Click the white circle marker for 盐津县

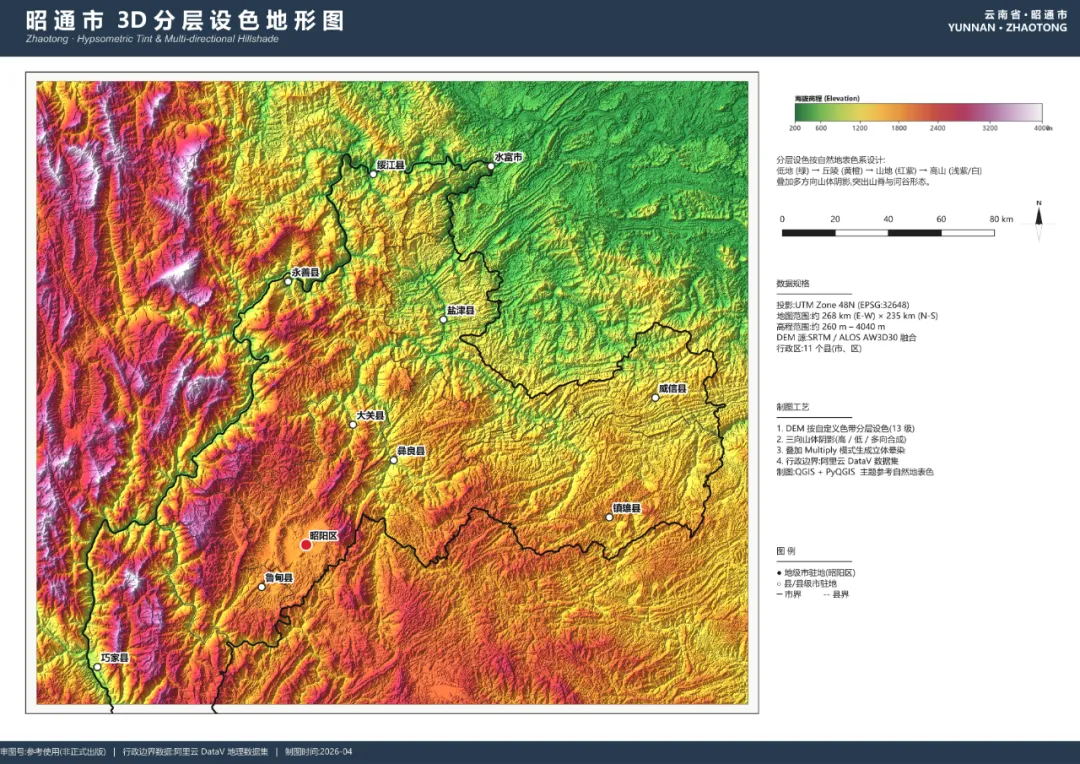coord(444,320)
